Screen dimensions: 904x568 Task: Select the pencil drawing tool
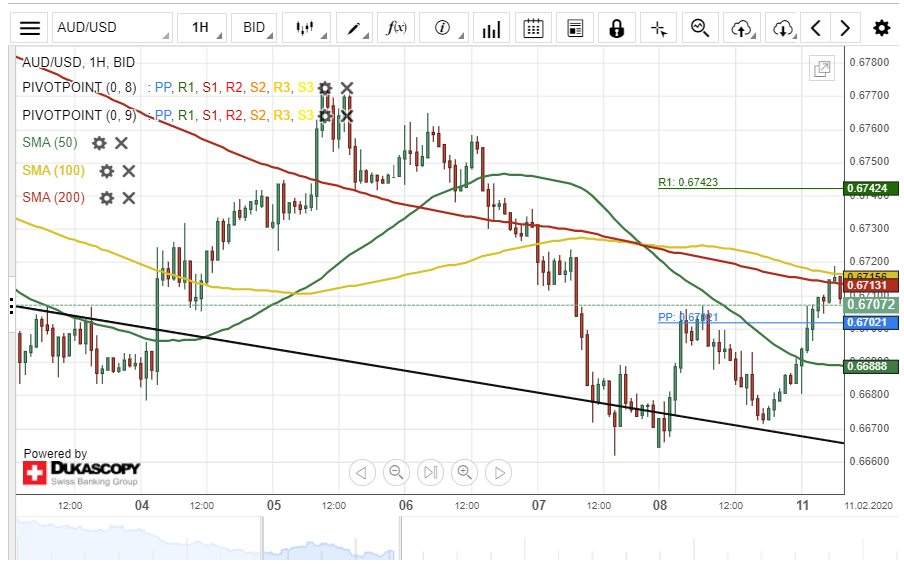(353, 28)
